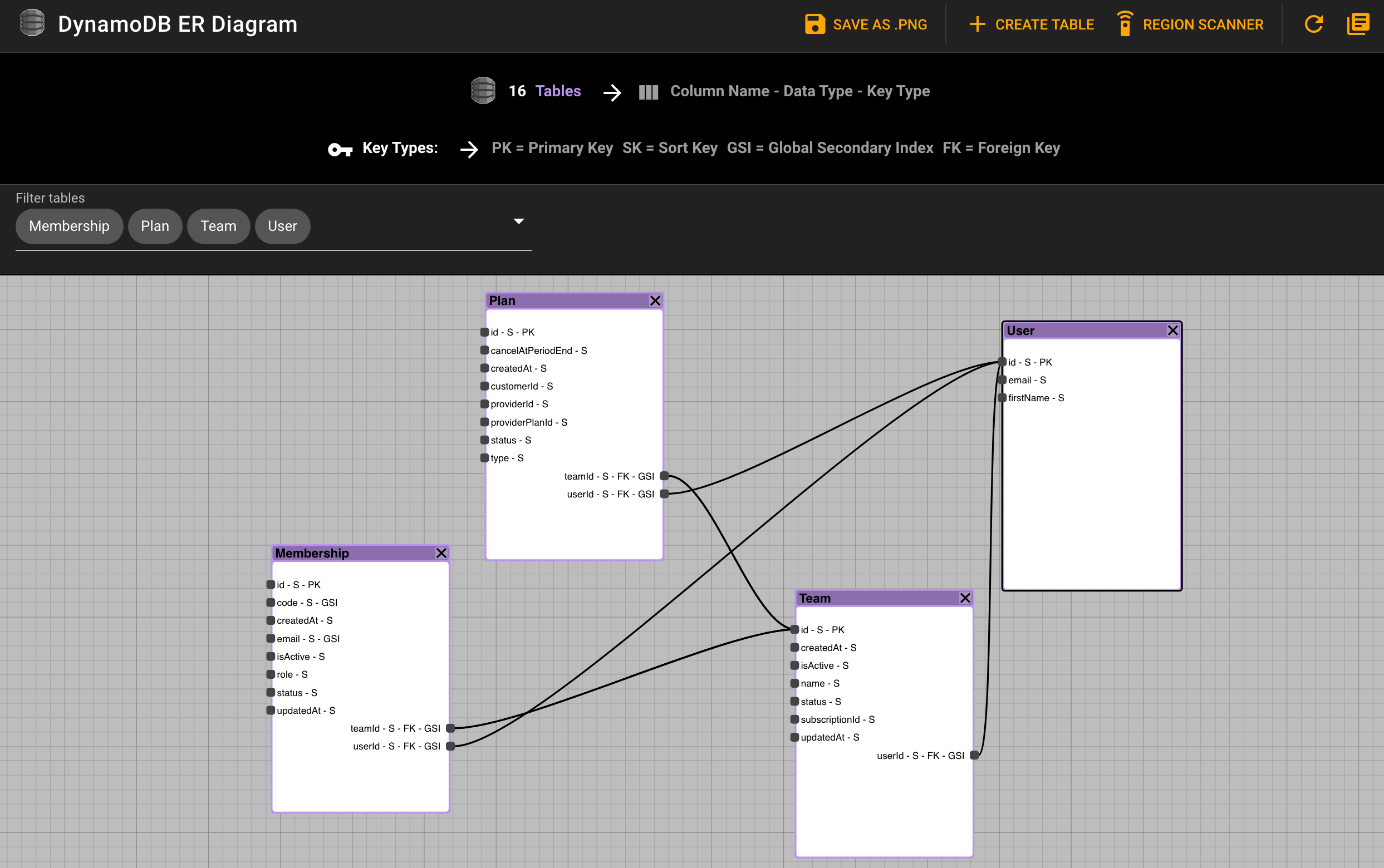Image resolution: width=1384 pixels, height=868 pixels.
Task: Click 'isActive - S' row in Membership
Action: pos(301,657)
